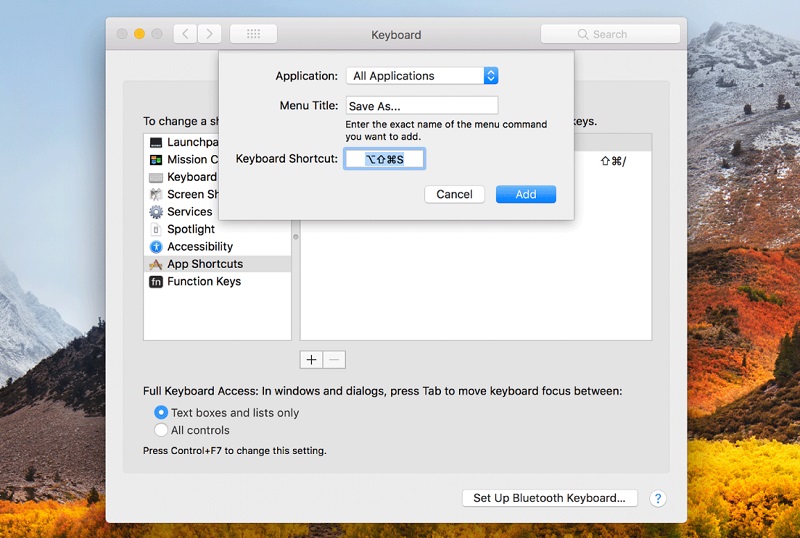Select 'Text boxes and lists only' radio button

161,413
